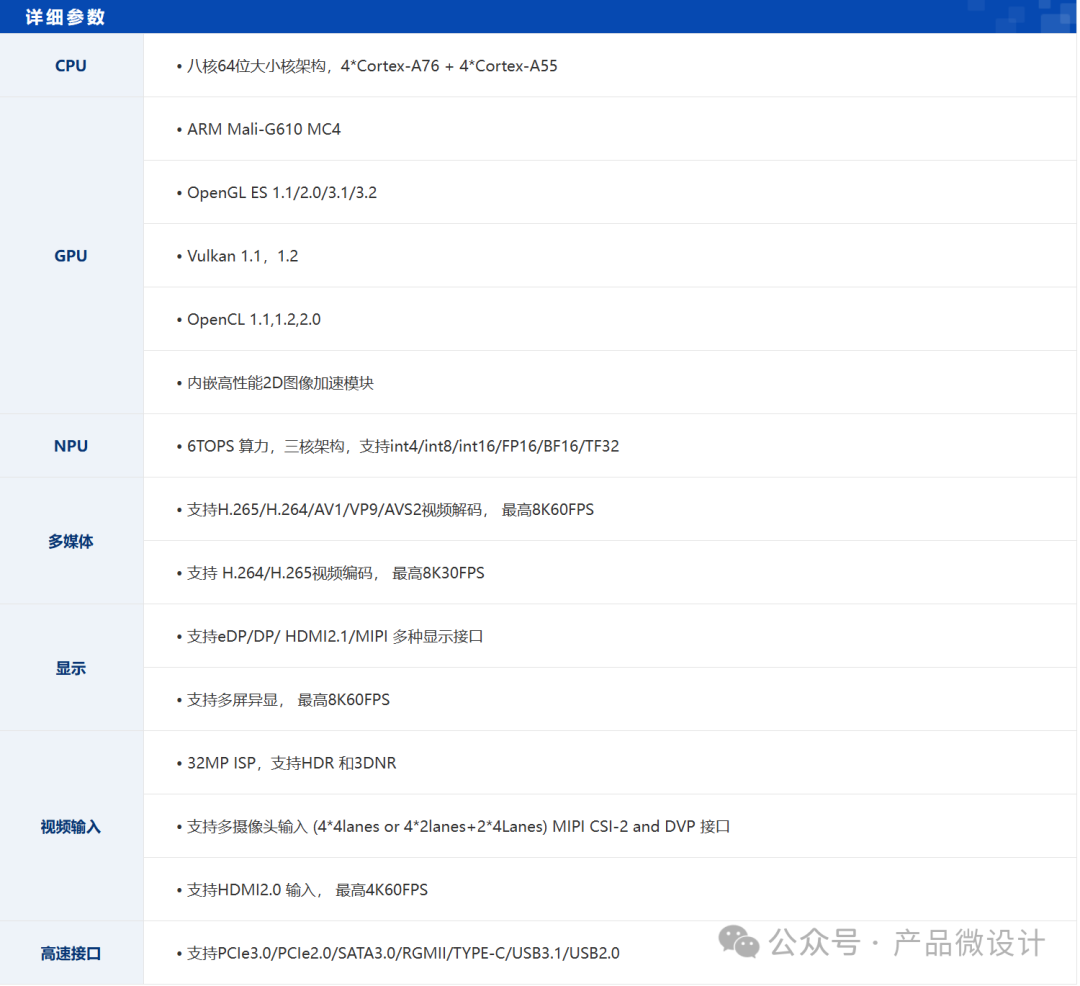This screenshot has height=986, width=1080.
Task: Click the WeChat logo in the watermark
Action: point(740,941)
